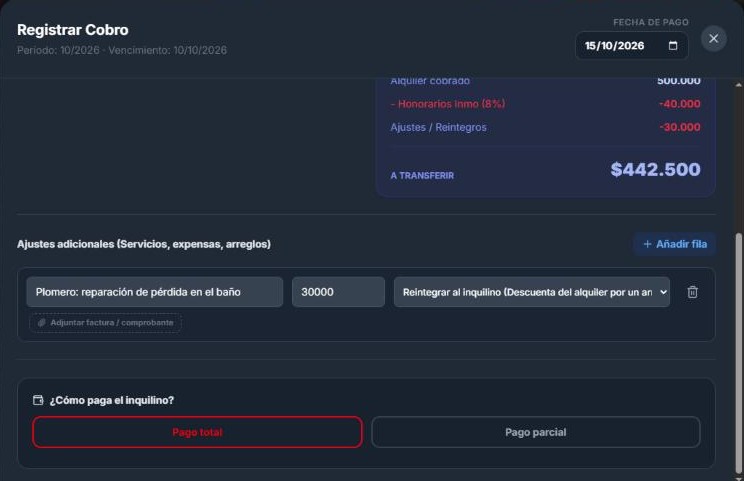Viewport: 744px width, 481px height.
Task: Click the scrollbar up arrow
Action: (x=738, y=85)
